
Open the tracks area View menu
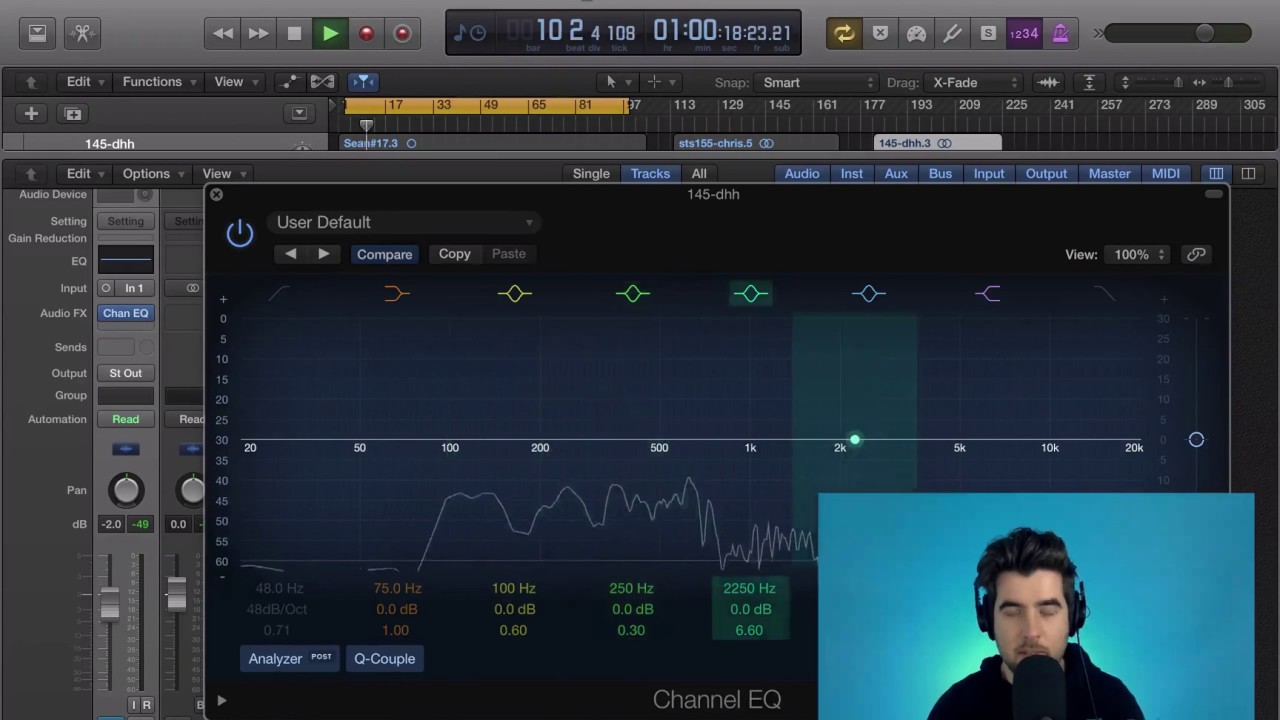tap(235, 82)
